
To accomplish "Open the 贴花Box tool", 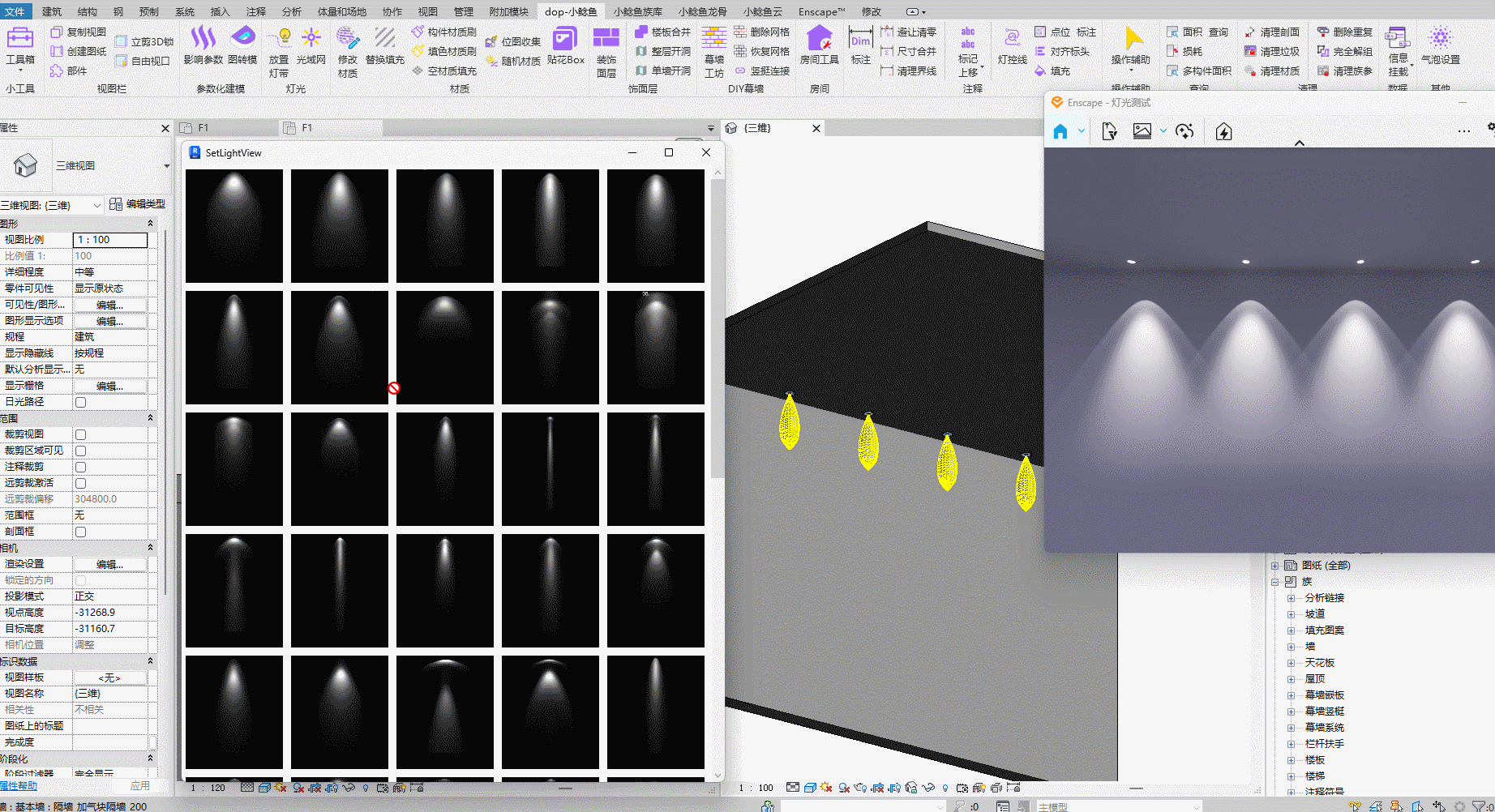I will point(565,46).
